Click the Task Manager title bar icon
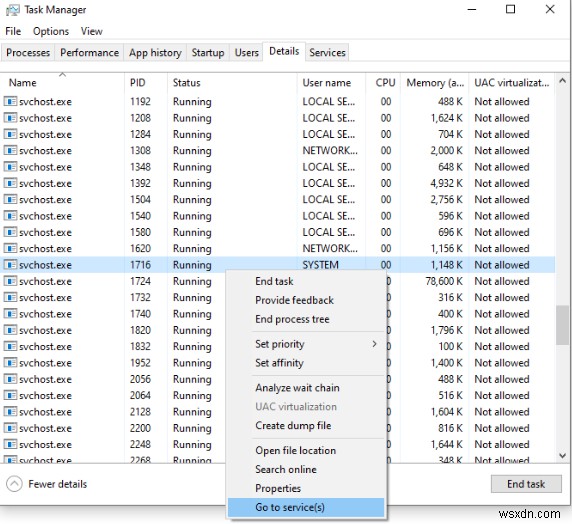The height and width of the screenshot is (524, 572). (13, 10)
